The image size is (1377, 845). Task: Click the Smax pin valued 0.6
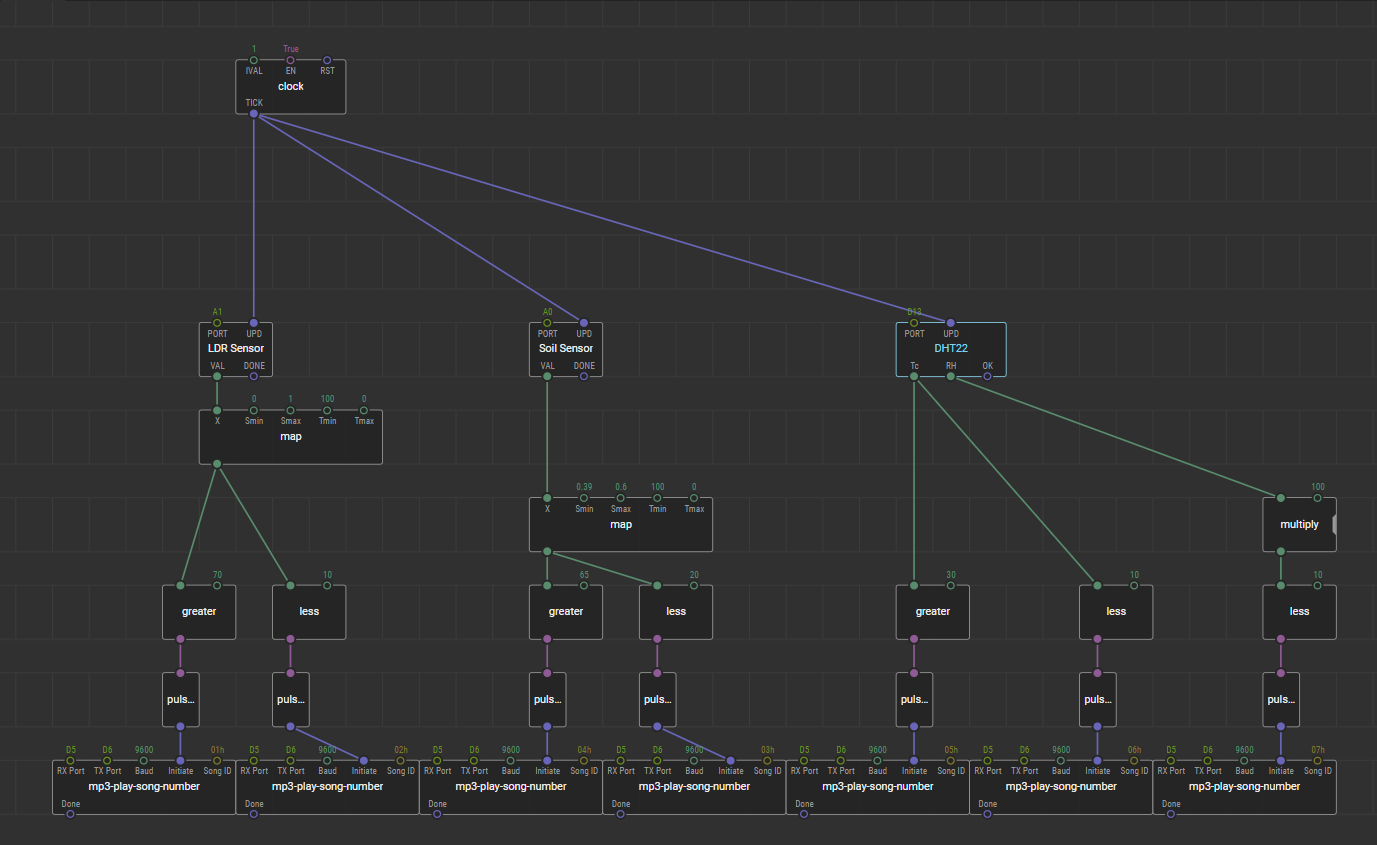[x=621, y=498]
